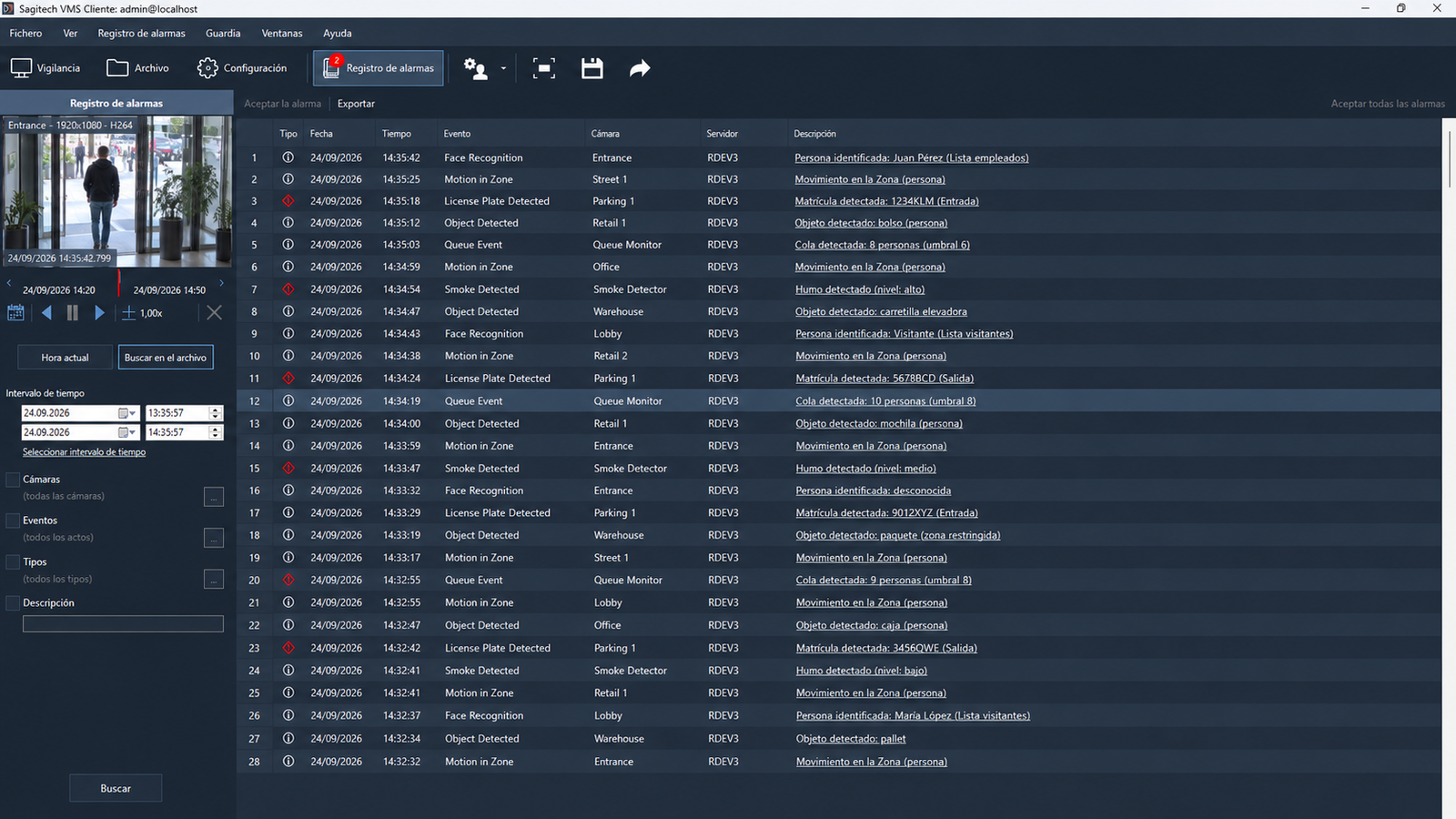Viewport: 1456px width, 819px height.
Task: Click the info type icon in row 1
Action: coord(288,157)
